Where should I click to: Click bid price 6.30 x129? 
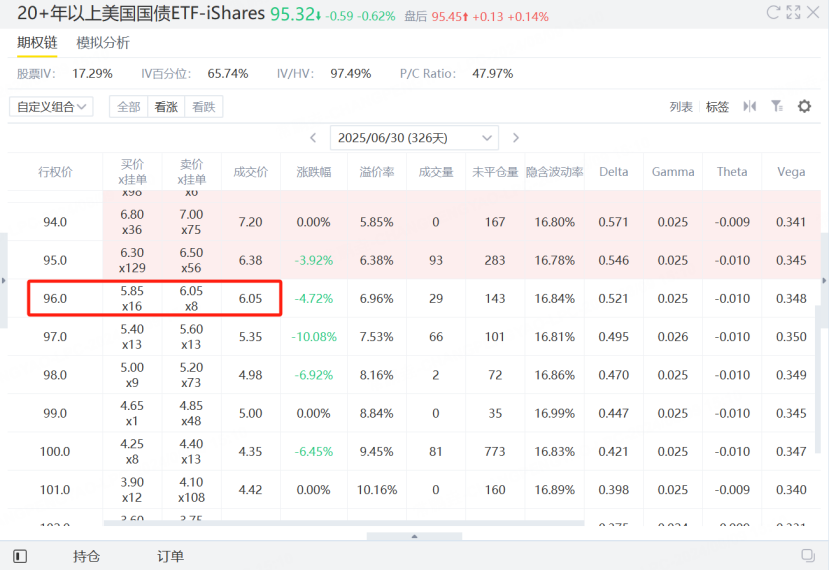coord(132,260)
